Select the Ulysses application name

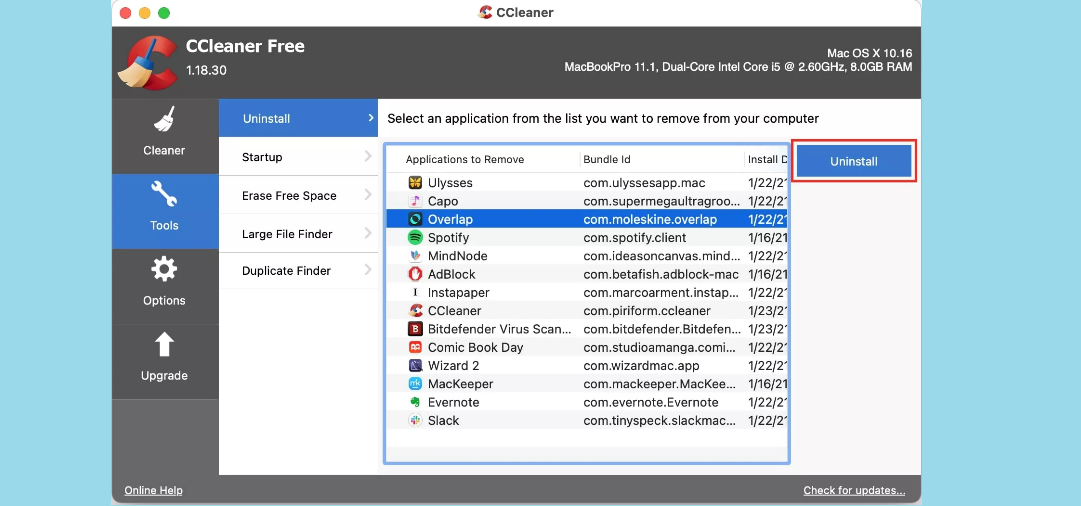[x=449, y=183]
